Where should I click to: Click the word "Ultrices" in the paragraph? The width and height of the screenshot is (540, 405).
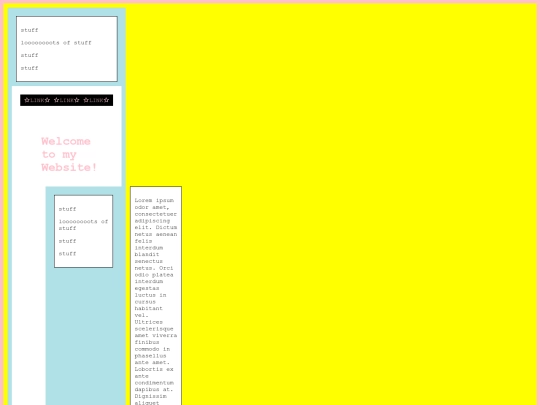(149, 322)
